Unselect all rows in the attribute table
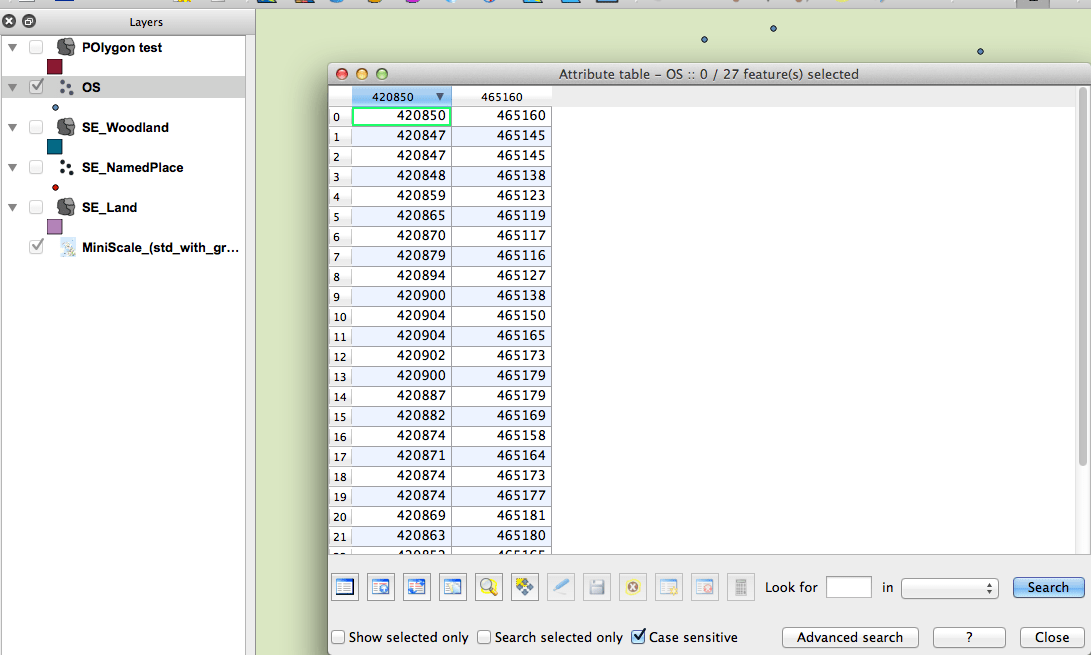1091x655 pixels. coord(345,587)
